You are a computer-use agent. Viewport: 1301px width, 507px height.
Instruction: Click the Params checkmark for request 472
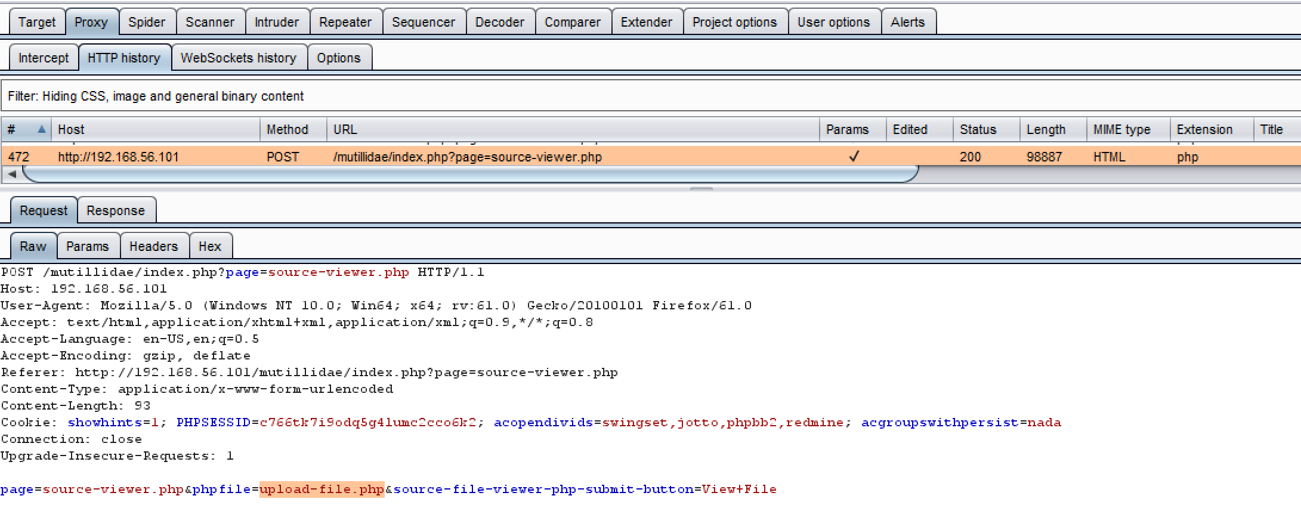coord(853,157)
